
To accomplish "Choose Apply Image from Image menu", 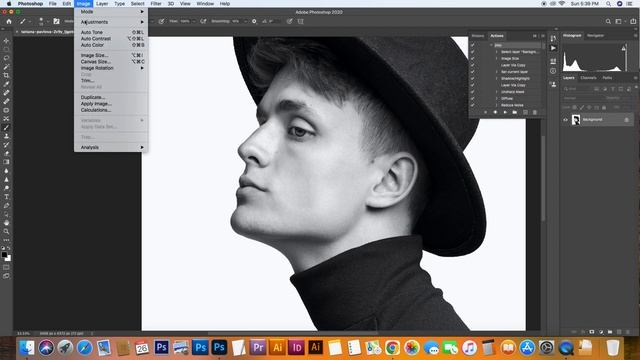I will (x=111, y=104).
